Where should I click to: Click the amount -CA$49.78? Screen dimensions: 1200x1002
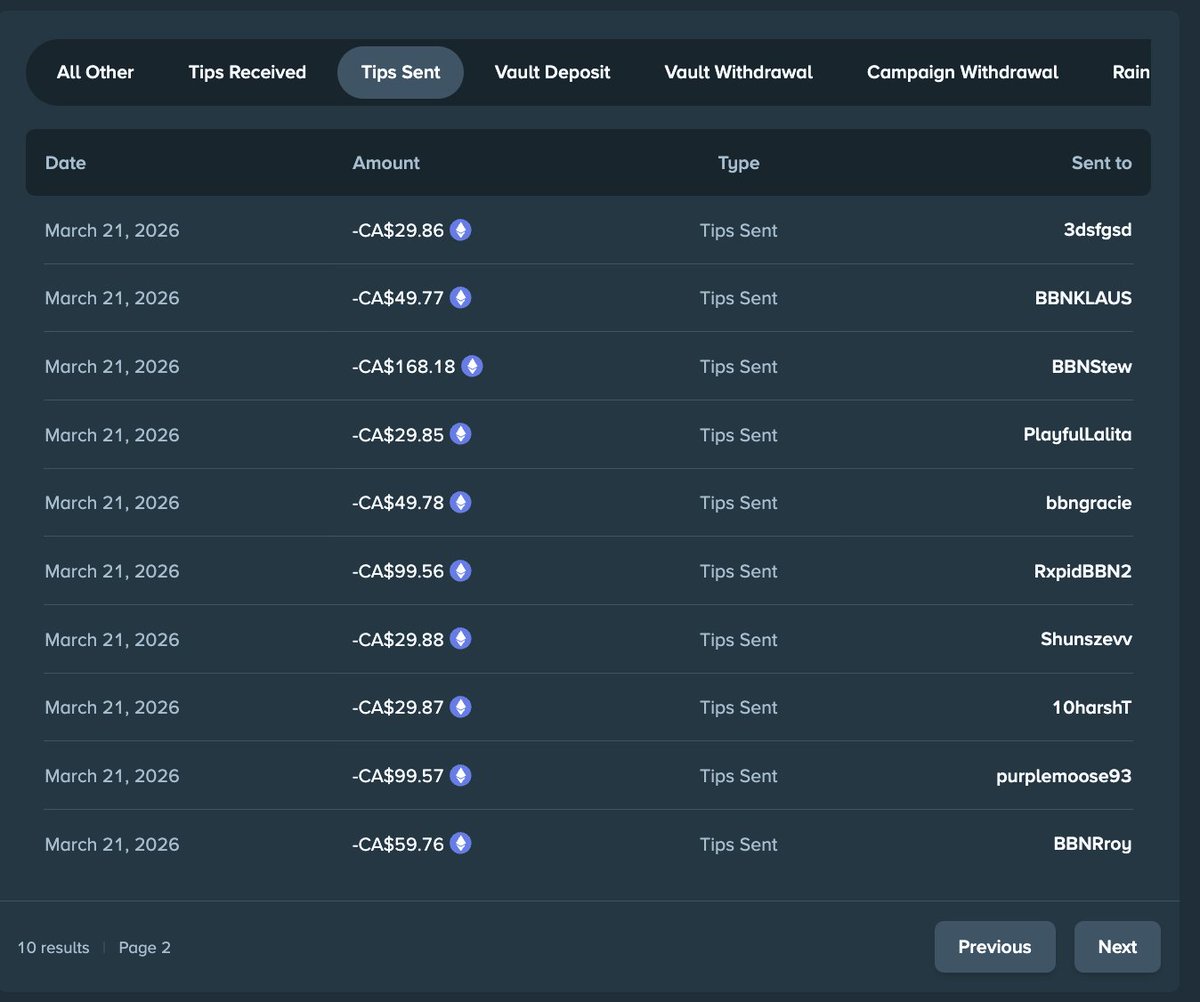point(398,502)
